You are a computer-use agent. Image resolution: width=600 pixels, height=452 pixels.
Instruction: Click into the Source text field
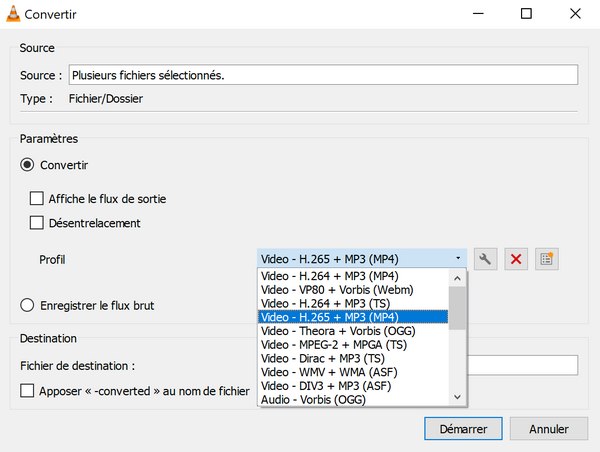322,75
